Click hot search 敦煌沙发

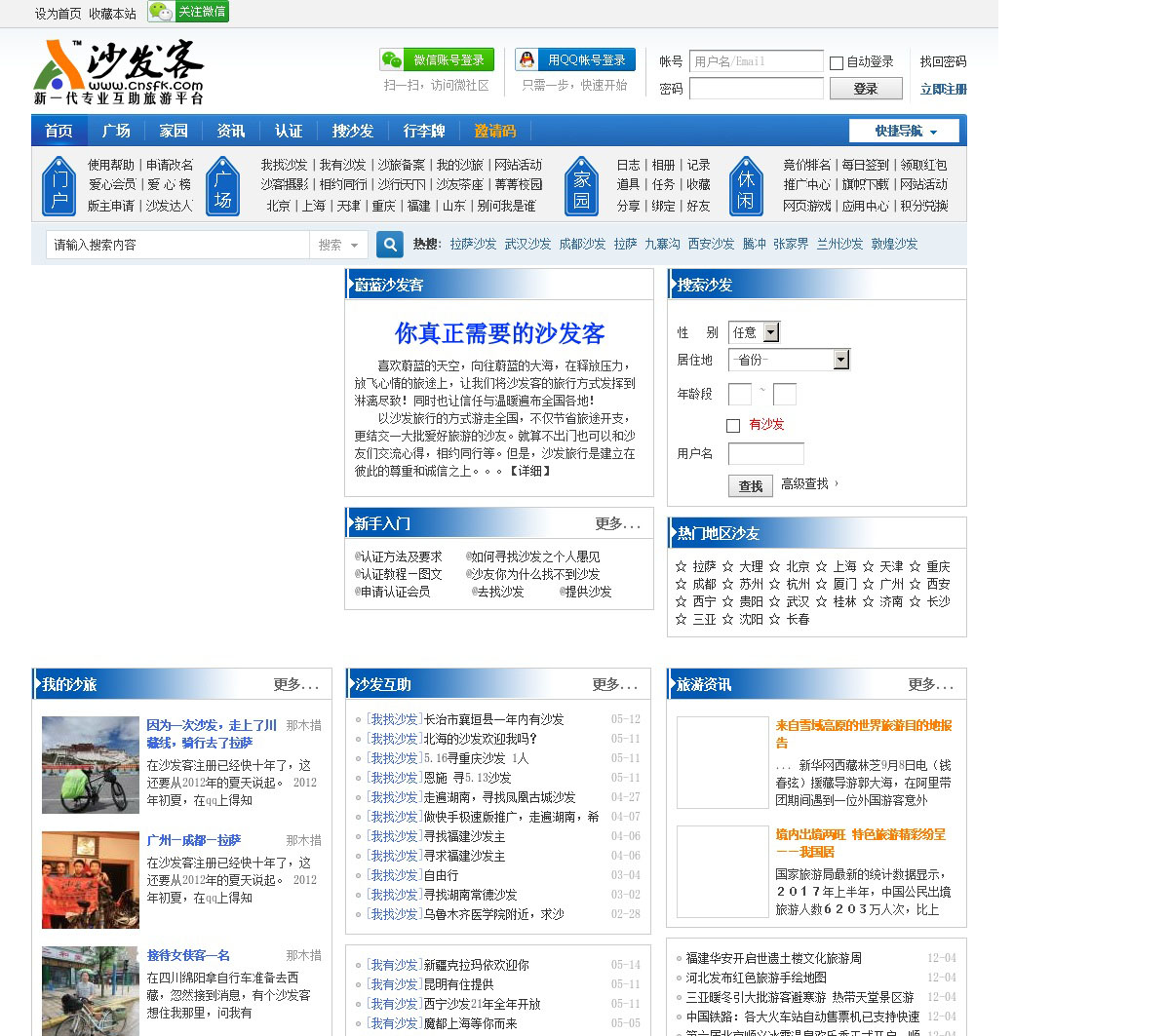click(895, 244)
